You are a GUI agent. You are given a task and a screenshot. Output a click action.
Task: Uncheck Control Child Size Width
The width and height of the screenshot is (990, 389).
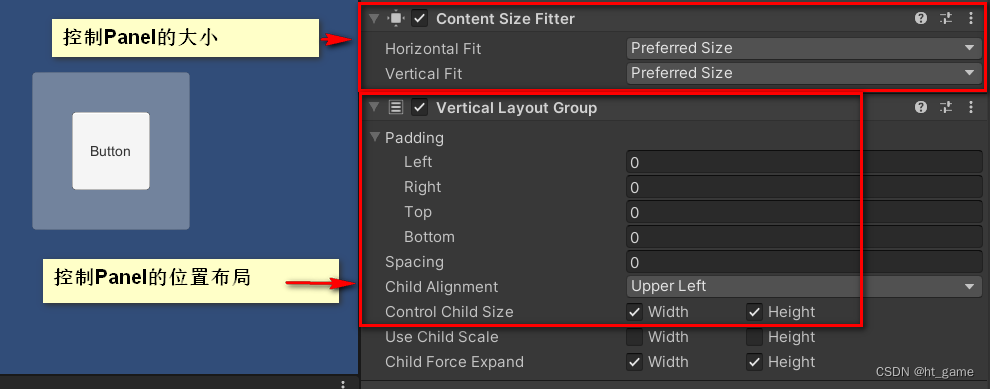coord(635,312)
